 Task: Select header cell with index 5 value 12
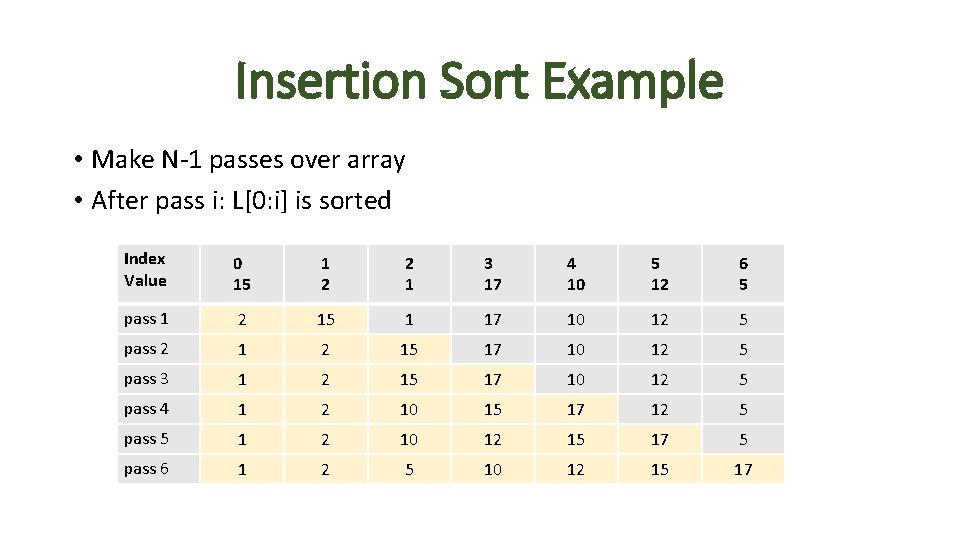[659, 274]
